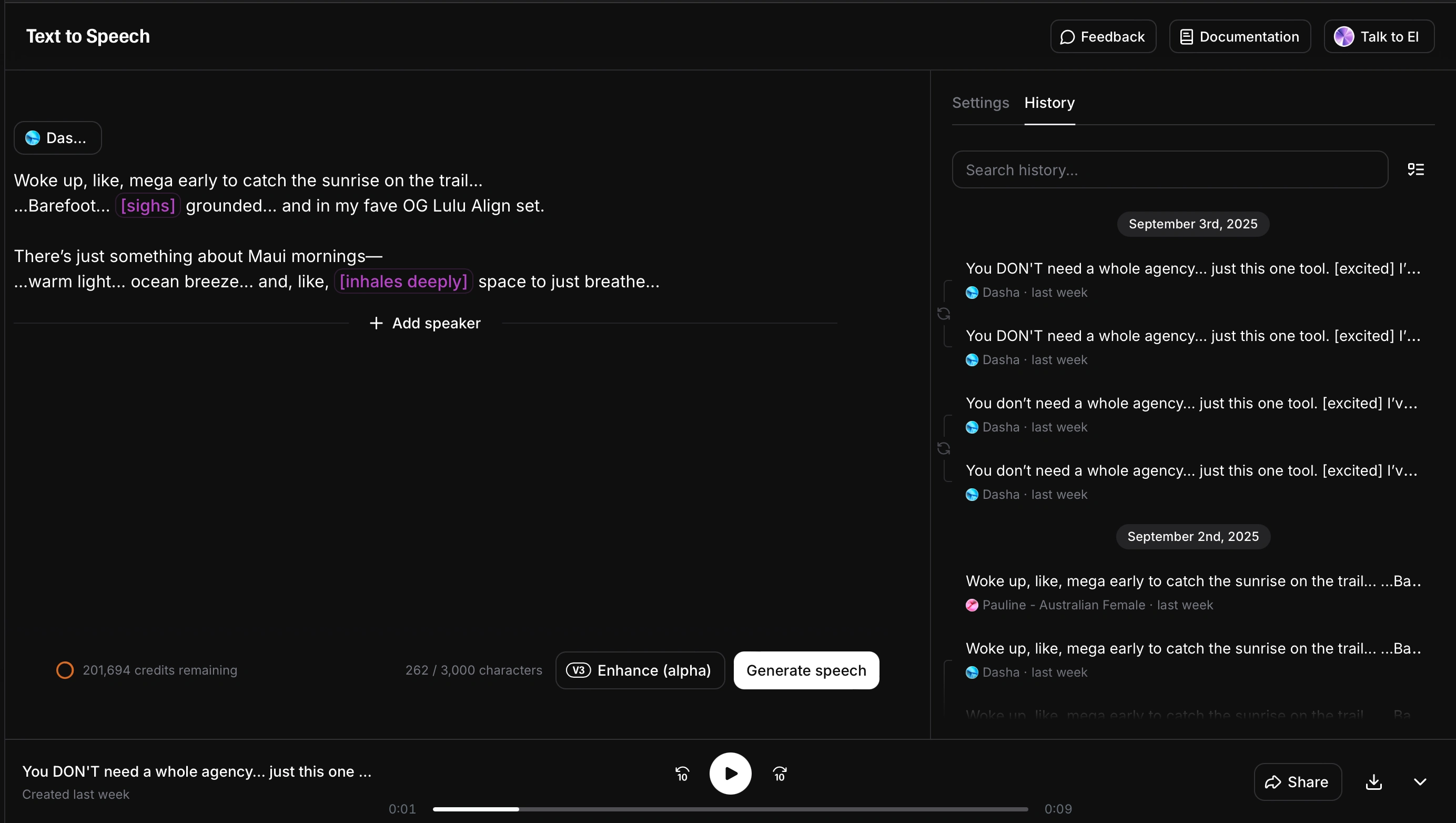Image resolution: width=1456 pixels, height=823 pixels.
Task: Click the Talk to El button
Action: (1379, 37)
